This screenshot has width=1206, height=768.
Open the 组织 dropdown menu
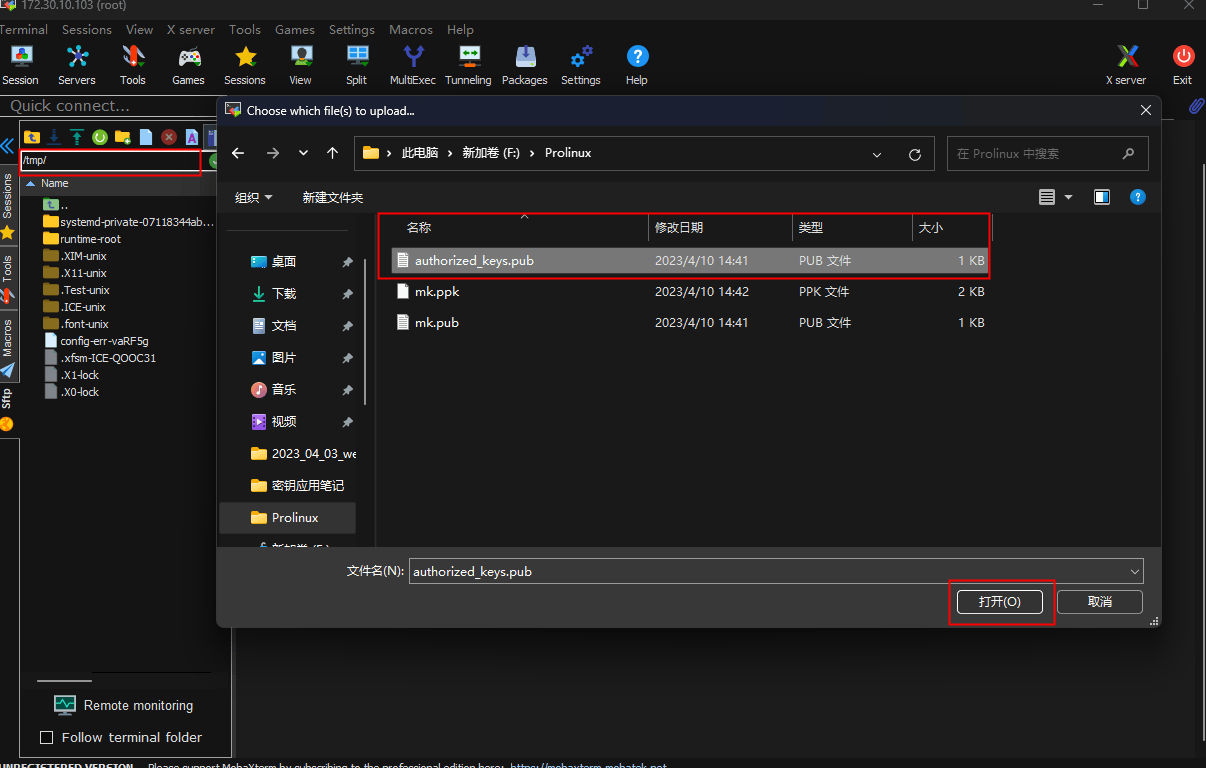coord(253,198)
